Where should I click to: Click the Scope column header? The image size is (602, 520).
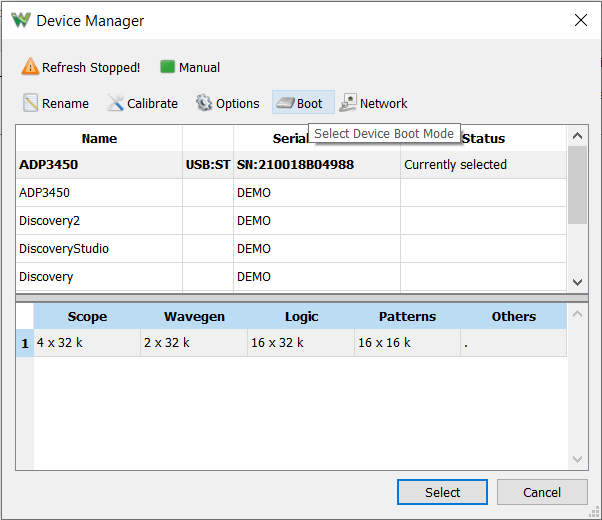(87, 316)
